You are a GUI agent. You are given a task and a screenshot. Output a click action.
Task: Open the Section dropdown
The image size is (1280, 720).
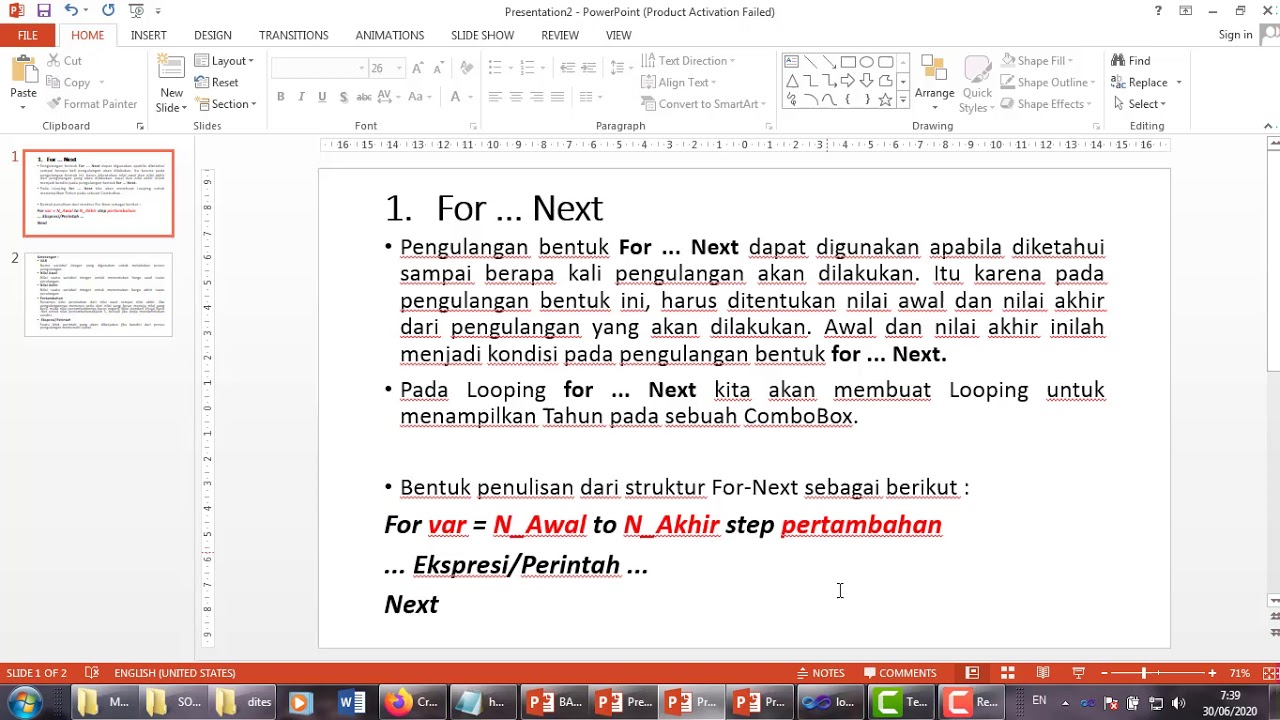click(x=226, y=104)
